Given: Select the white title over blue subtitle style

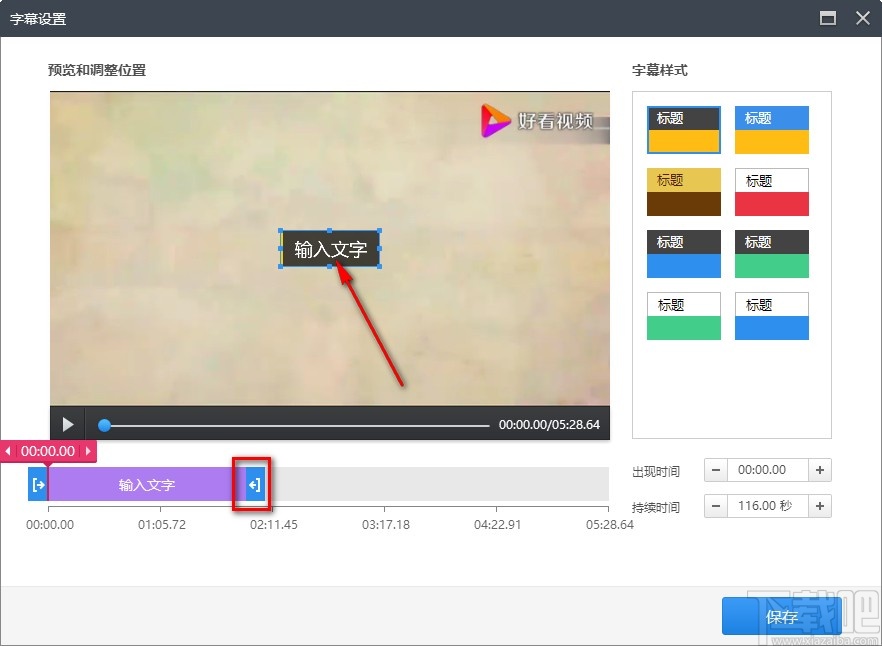Looking at the screenshot, I should (x=772, y=316).
